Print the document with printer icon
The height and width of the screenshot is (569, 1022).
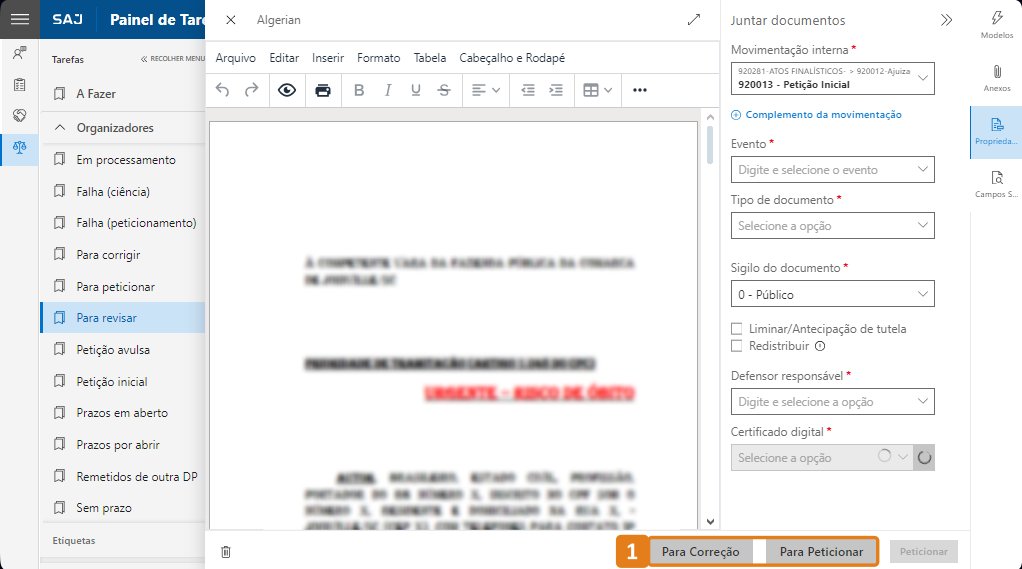coord(323,90)
